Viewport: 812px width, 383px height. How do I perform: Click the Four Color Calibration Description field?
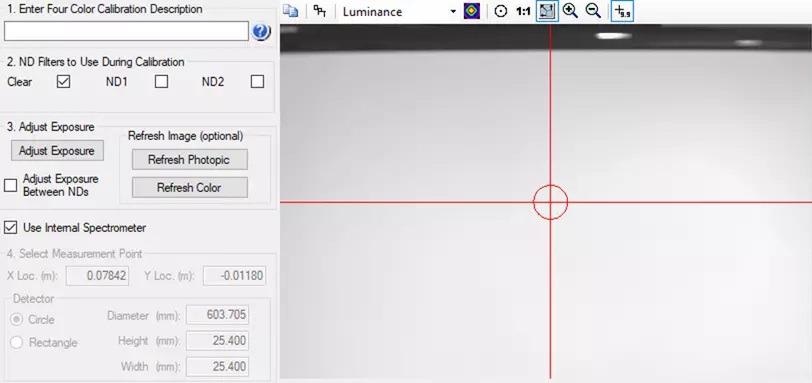126,32
